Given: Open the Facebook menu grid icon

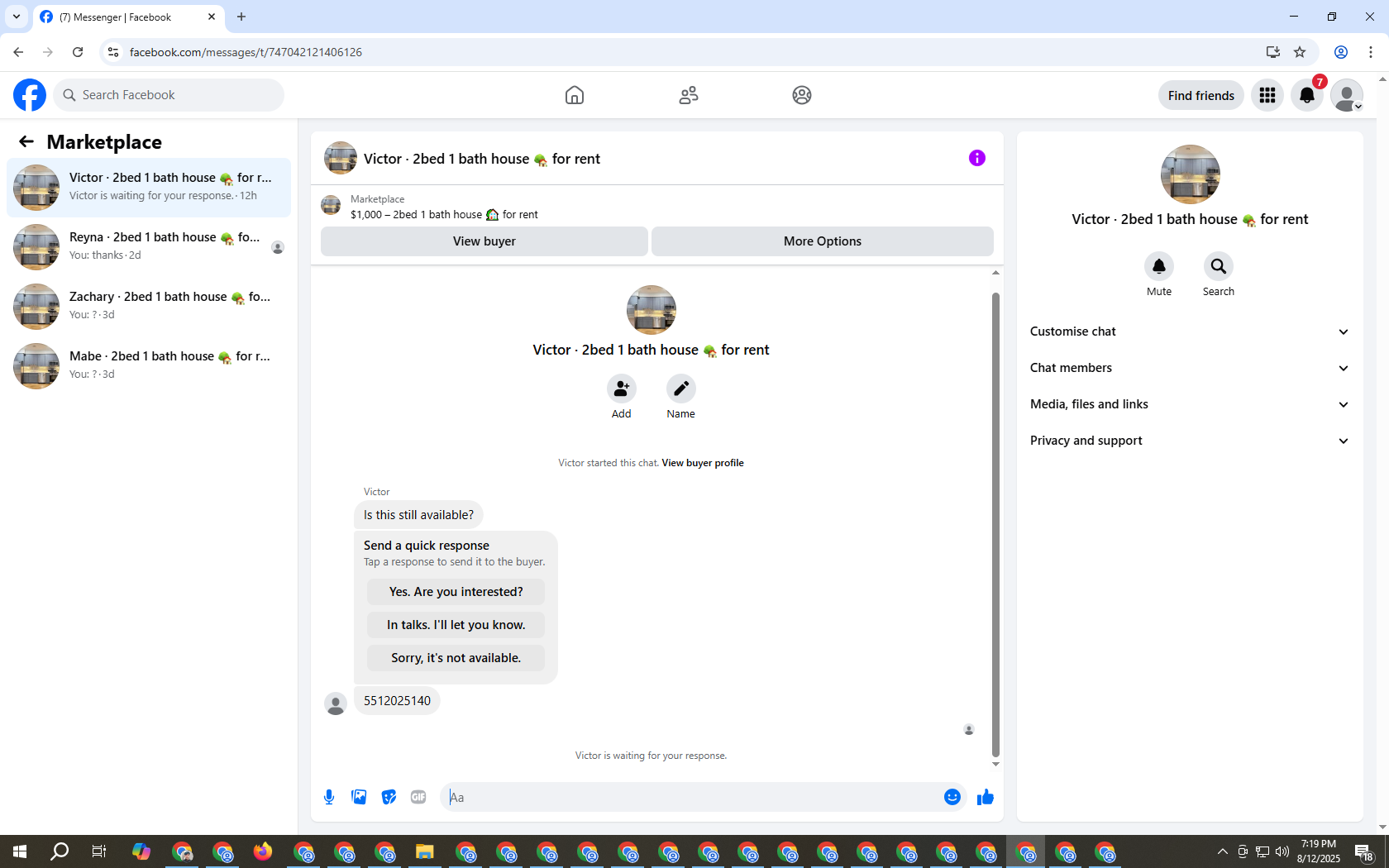Looking at the screenshot, I should (x=1267, y=95).
